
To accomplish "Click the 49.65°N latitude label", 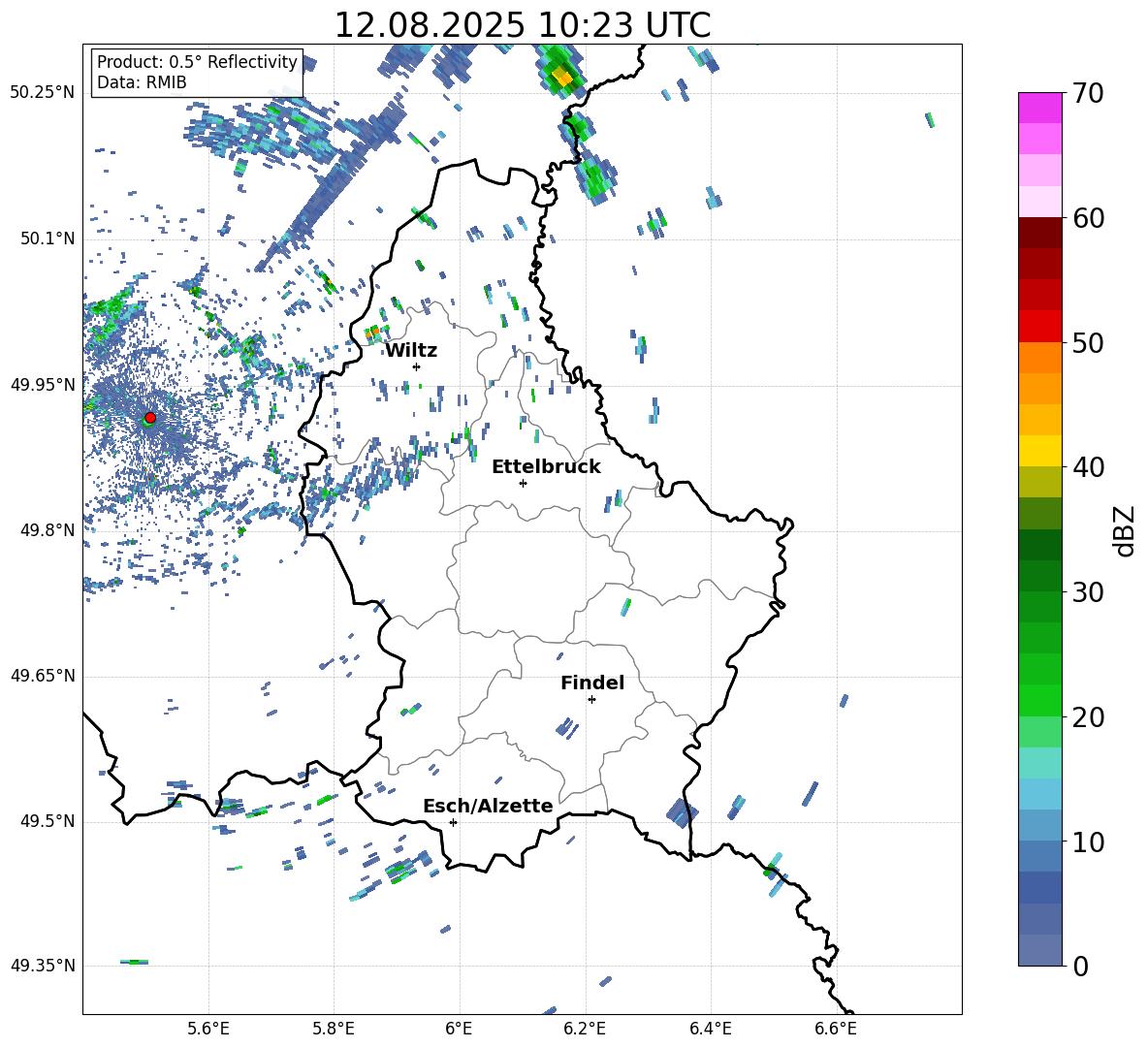I will click(43, 676).
